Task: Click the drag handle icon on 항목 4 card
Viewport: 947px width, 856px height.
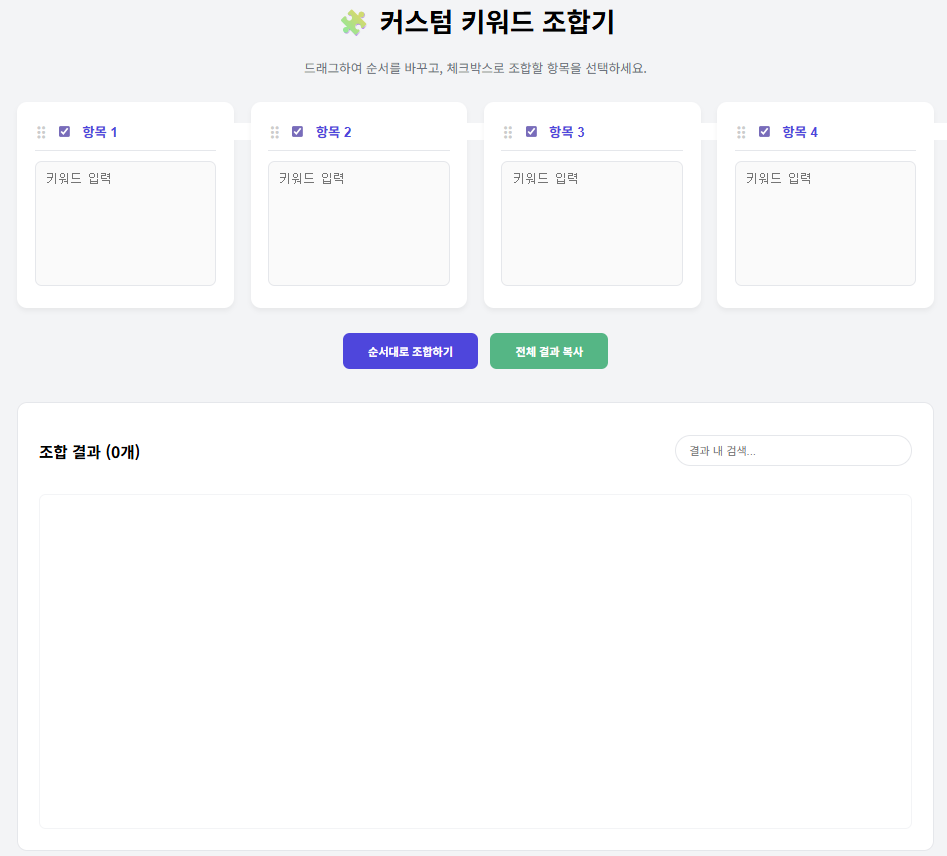Action: [741, 130]
